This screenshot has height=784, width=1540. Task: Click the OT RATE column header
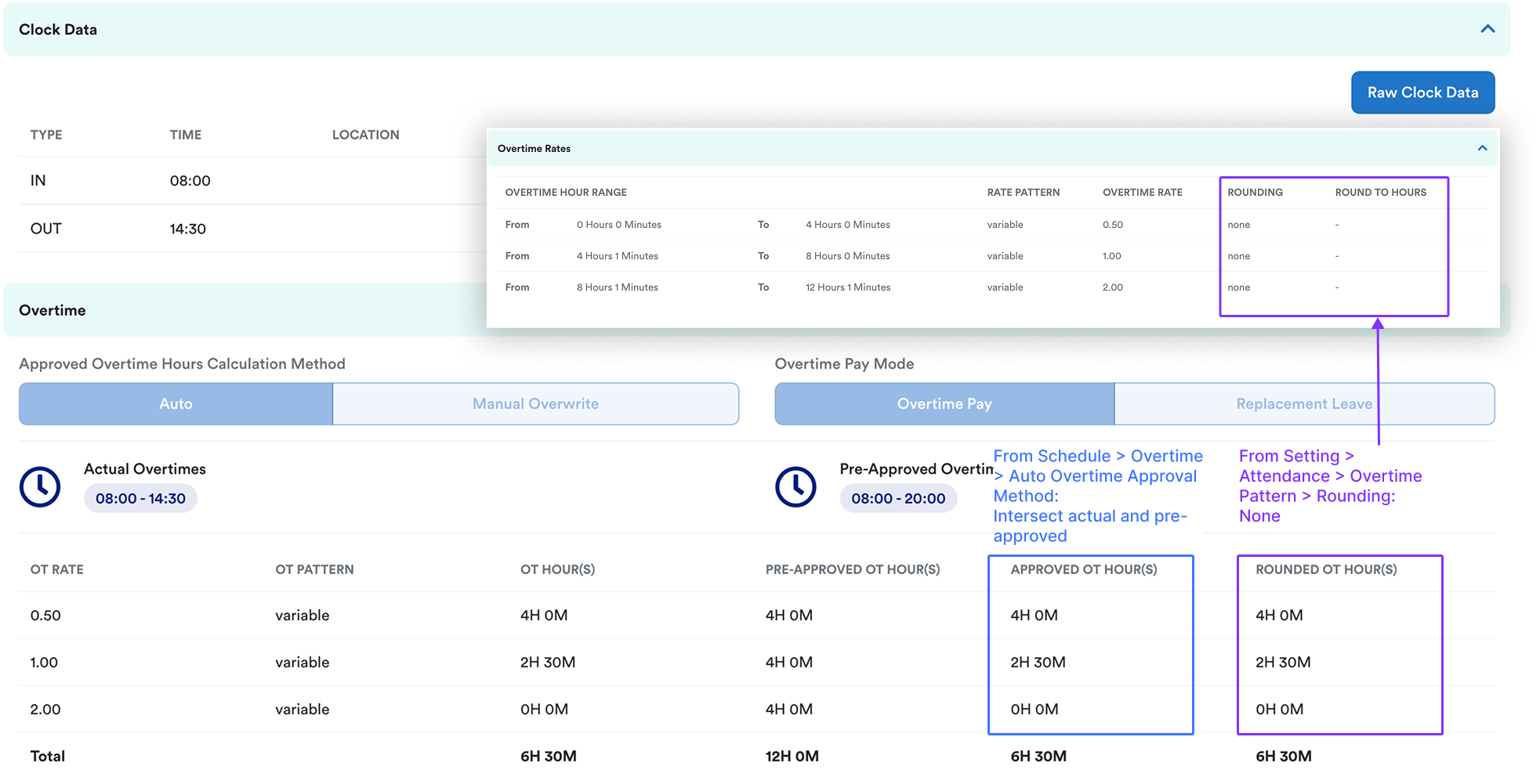[x=56, y=569]
